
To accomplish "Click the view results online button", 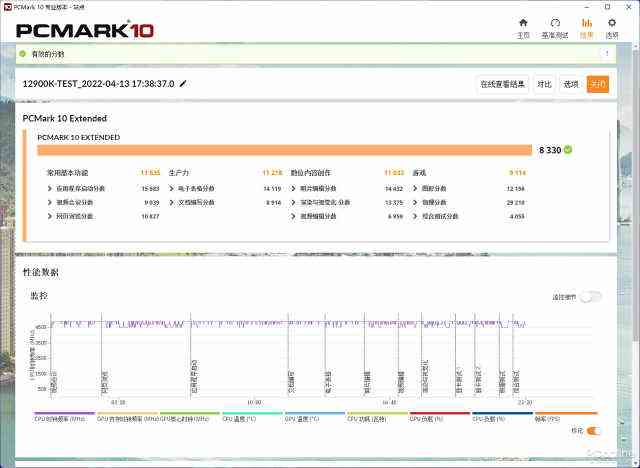I will coord(502,84).
